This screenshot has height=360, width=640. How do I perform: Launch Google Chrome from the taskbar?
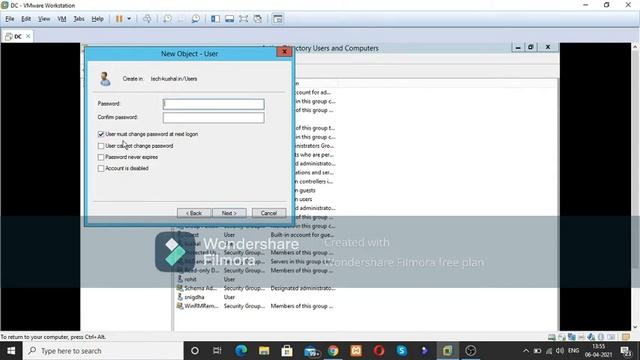333,351
